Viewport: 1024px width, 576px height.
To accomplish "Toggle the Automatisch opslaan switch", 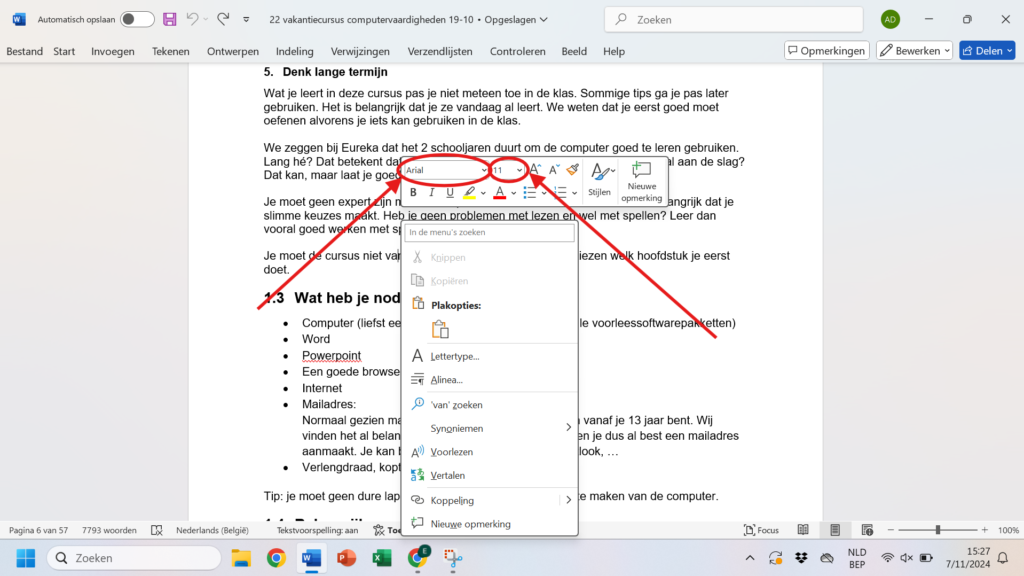I will [x=137, y=19].
